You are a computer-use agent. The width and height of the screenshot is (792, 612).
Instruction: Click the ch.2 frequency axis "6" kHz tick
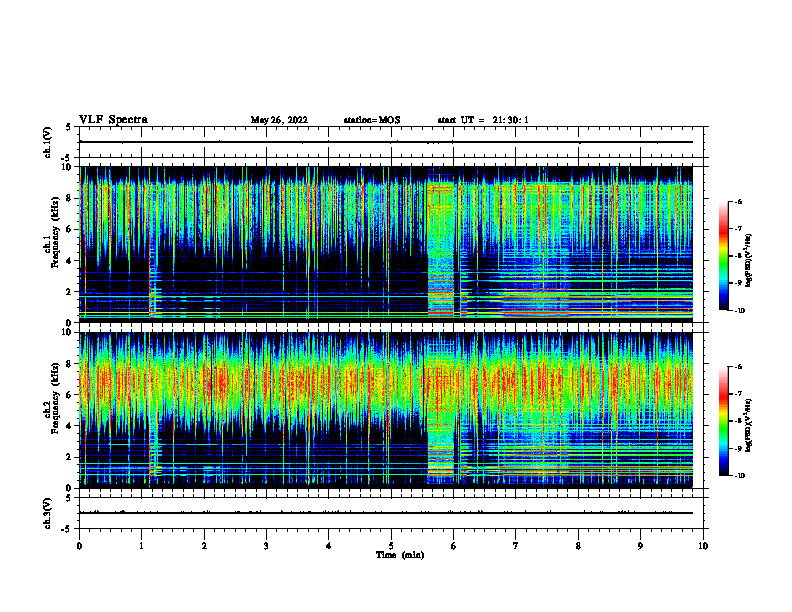pos(70,395)
